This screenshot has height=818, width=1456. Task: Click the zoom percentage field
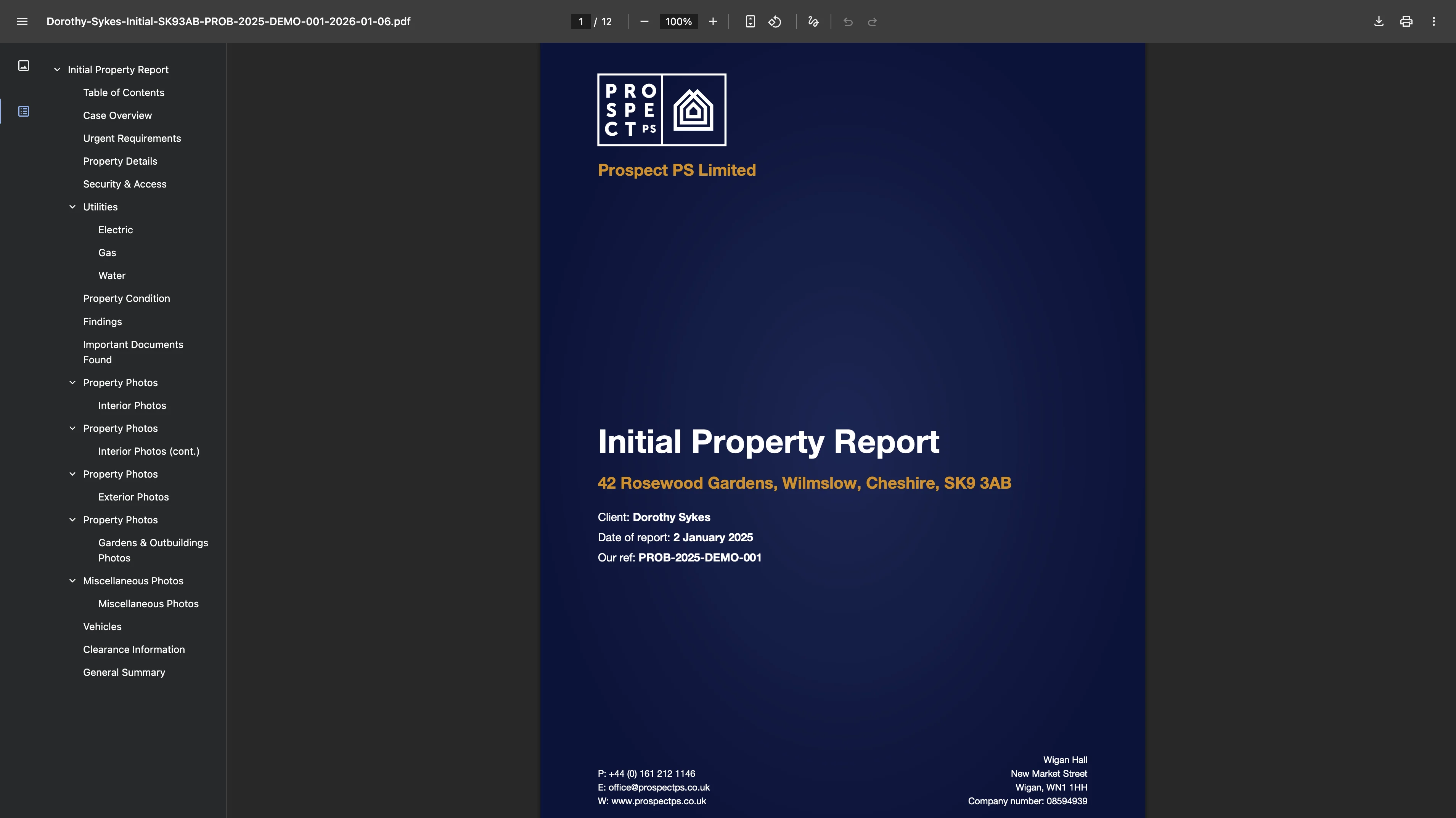pyautogui.click(x=678, y=21)
